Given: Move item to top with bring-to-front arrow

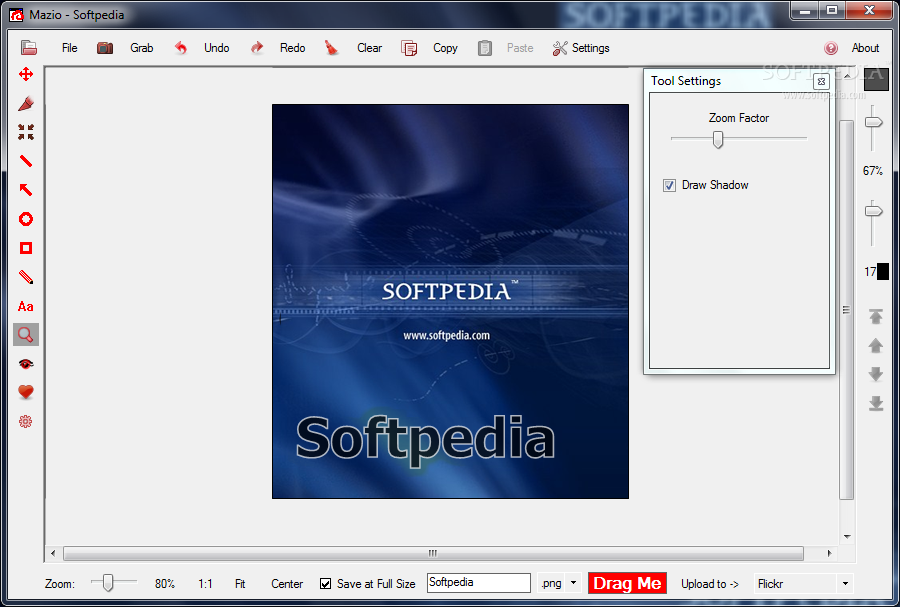Looking at the screenshot, I should 875,316.
